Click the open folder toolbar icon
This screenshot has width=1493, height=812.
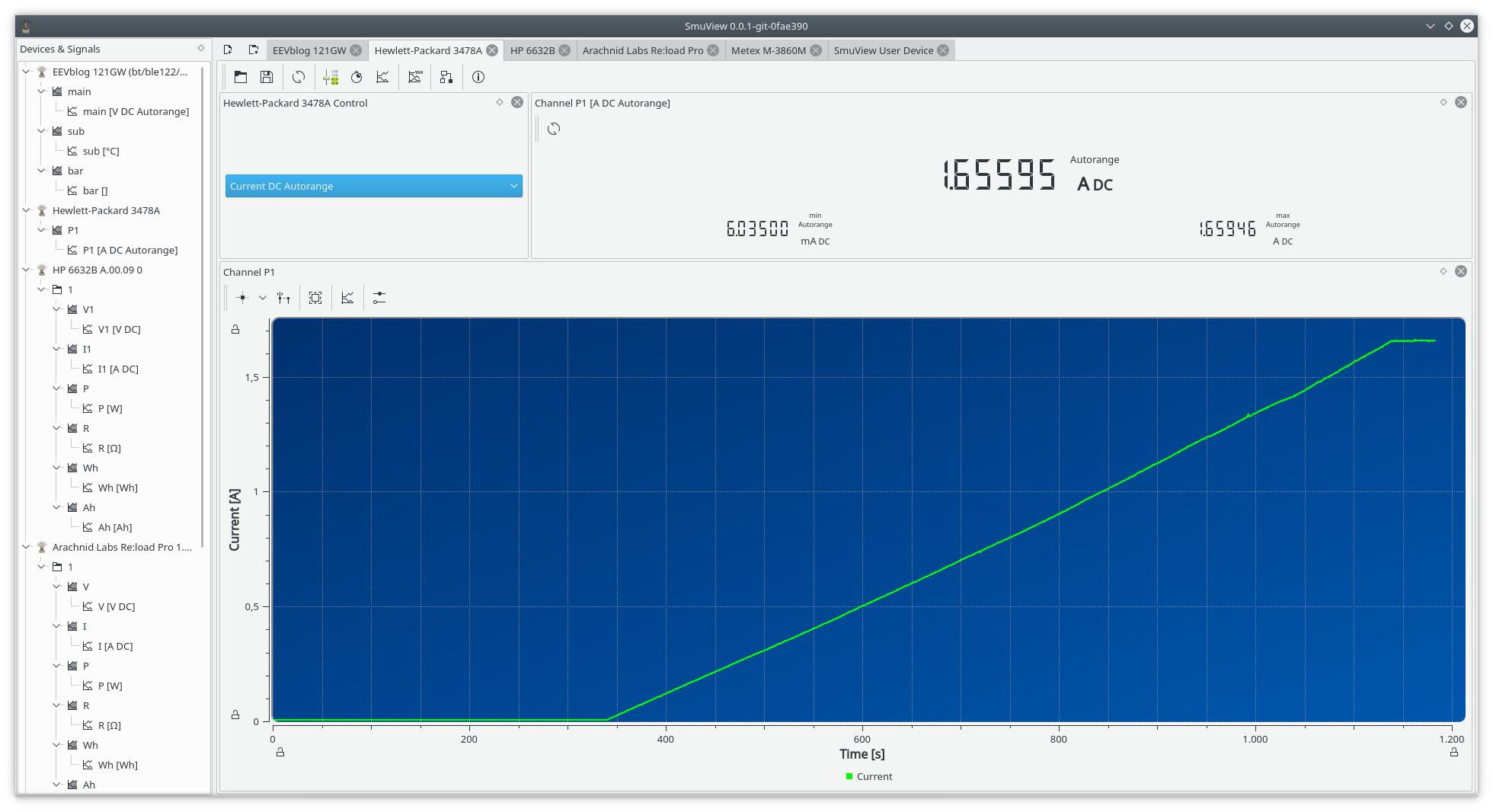[x=241, y=77]
